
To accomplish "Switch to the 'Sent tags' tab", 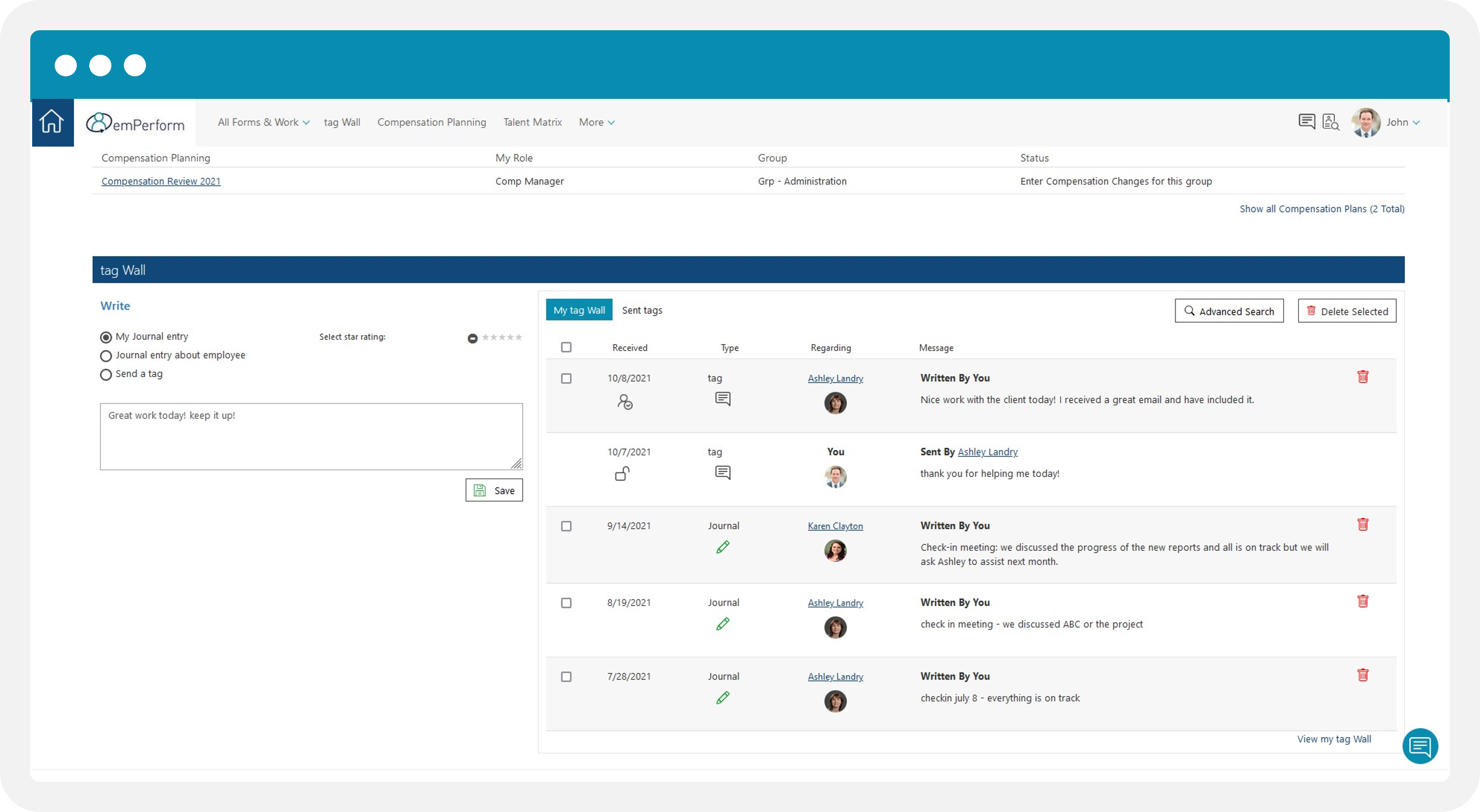I will [642, 310].
